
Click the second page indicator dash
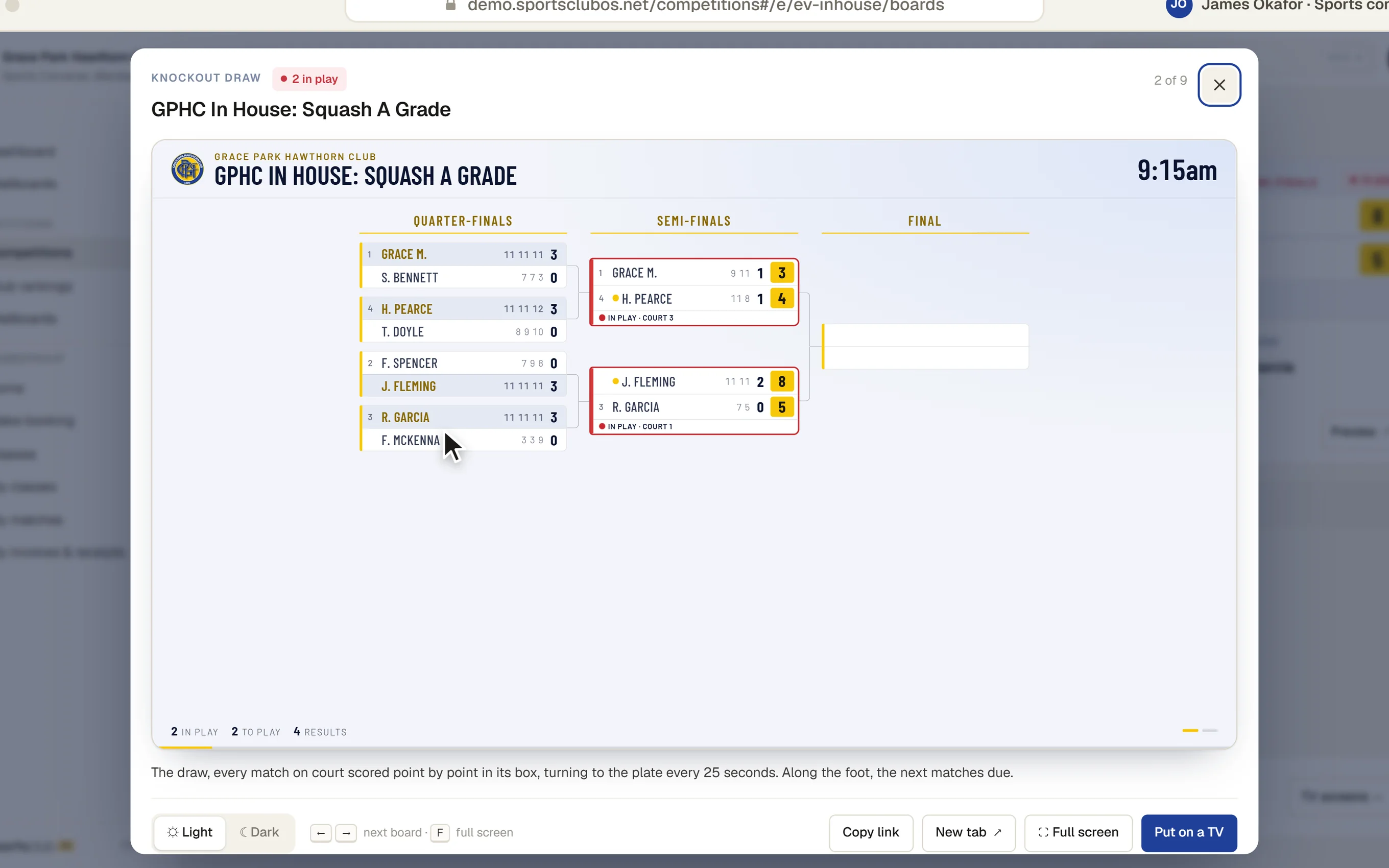point(1210,730)
